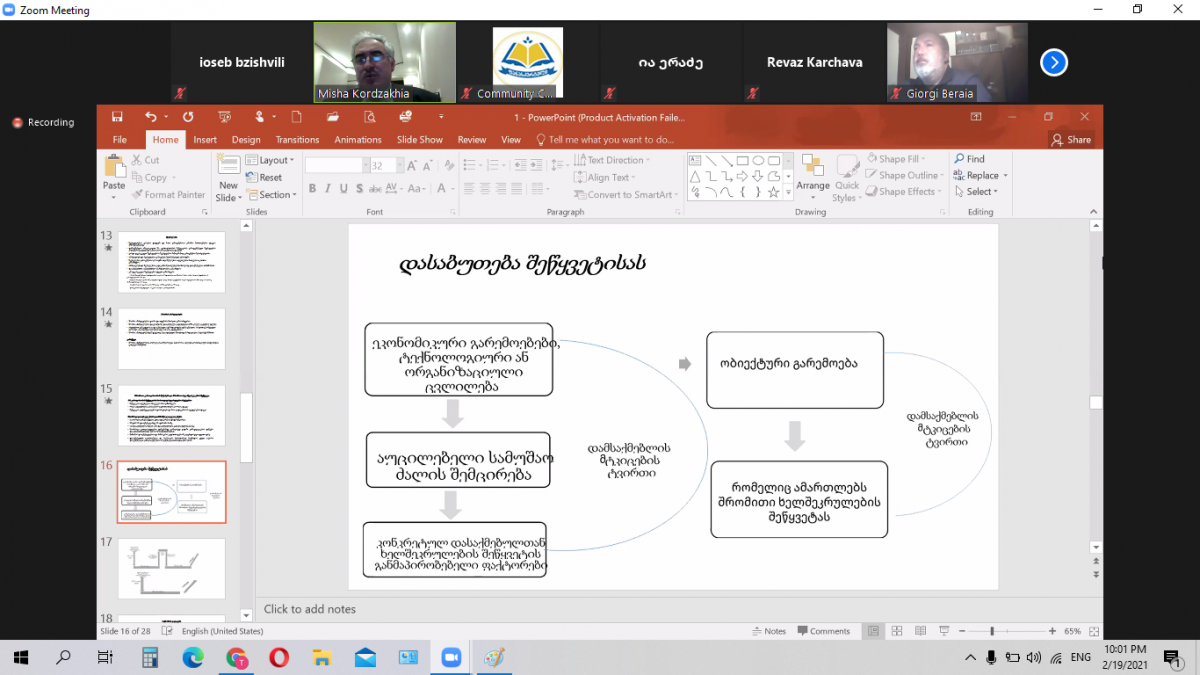
Task: Adjust the zoom slider handle
Action: [992, 631]
